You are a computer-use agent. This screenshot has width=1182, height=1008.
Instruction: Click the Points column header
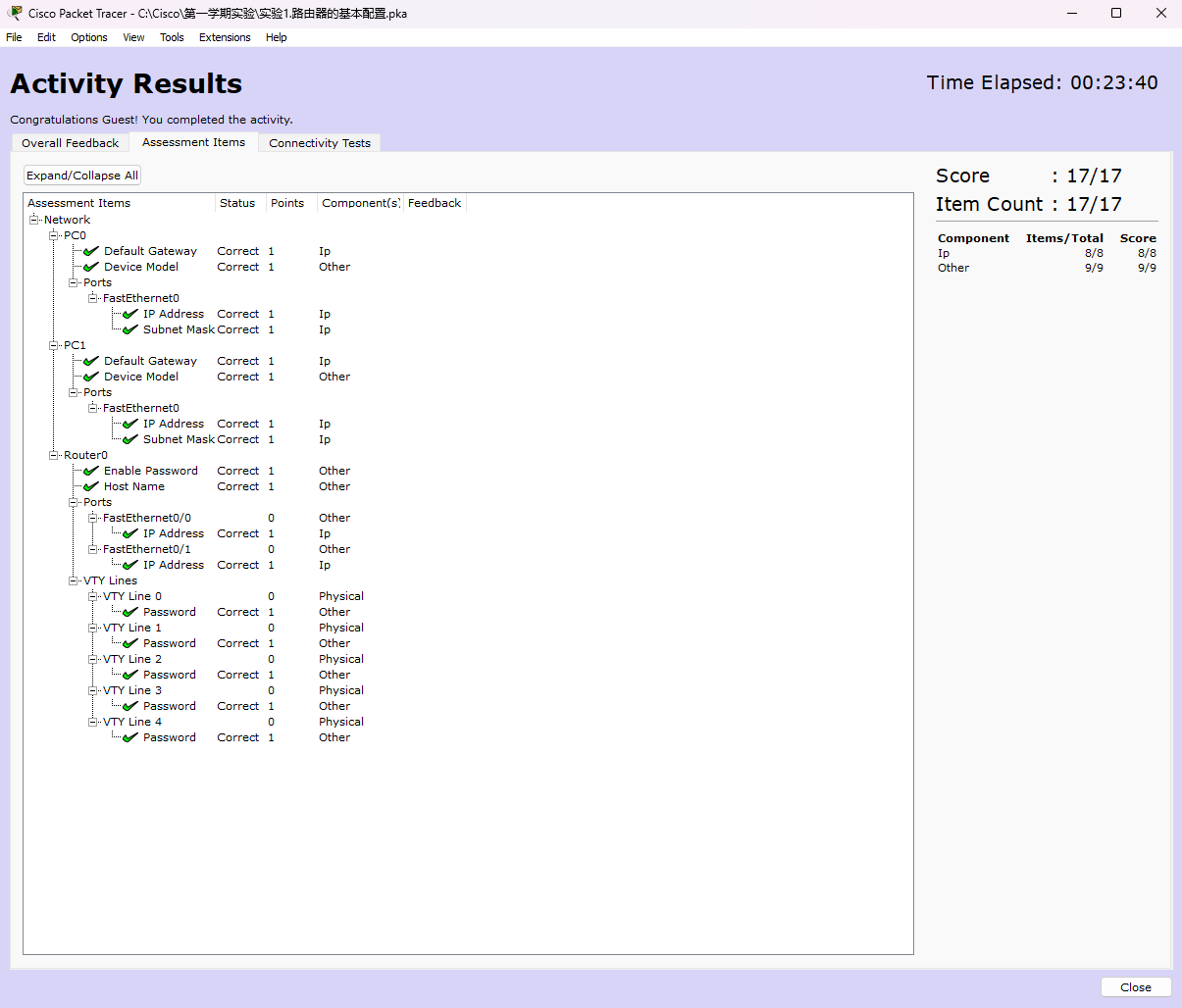pyautogui.click(x=291, y=203)
